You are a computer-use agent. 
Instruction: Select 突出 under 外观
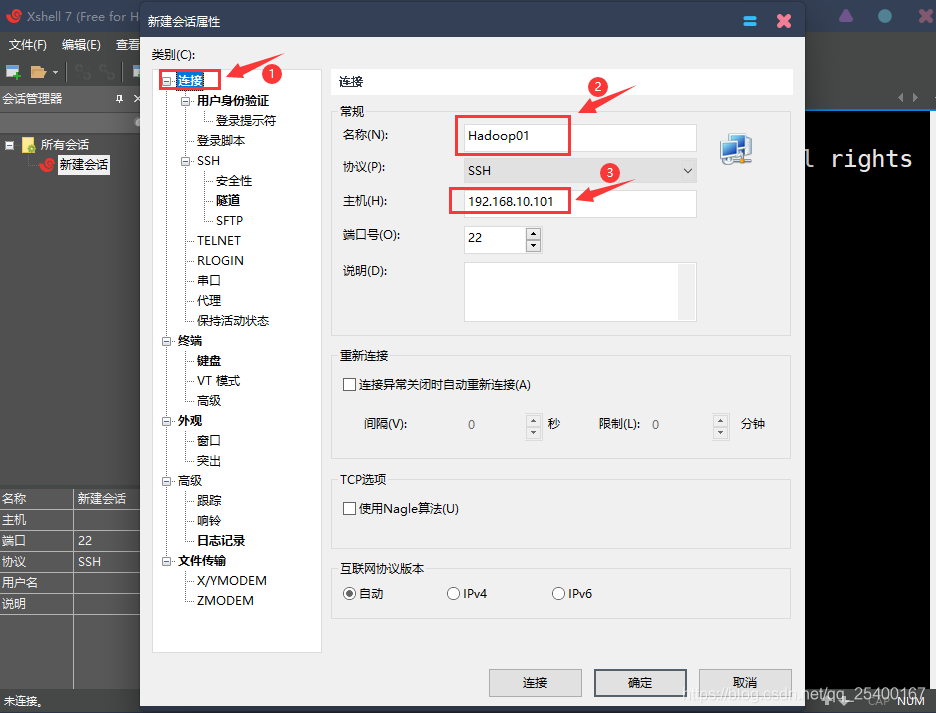point(209,461)
